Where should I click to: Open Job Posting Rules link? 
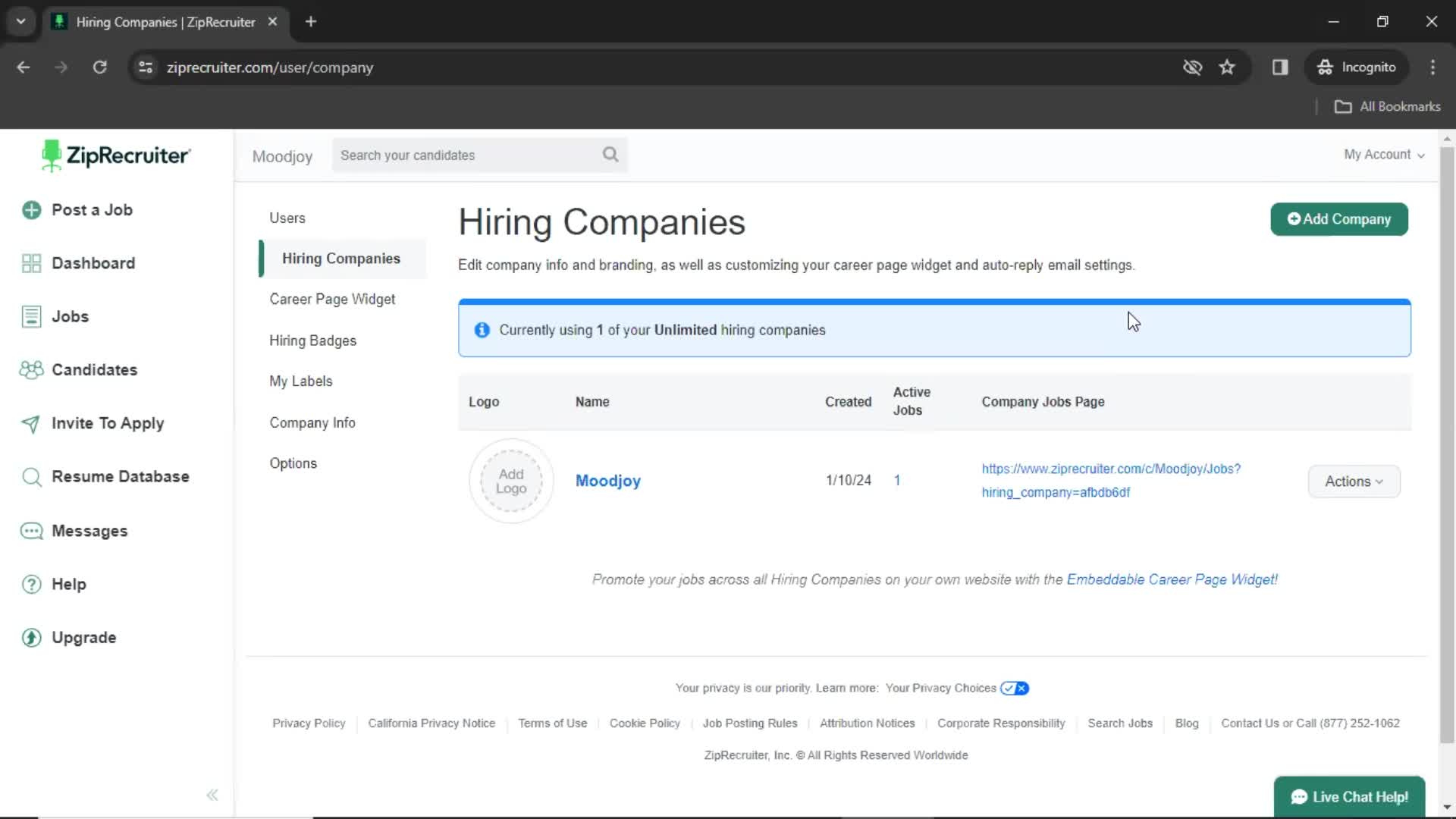750,723
